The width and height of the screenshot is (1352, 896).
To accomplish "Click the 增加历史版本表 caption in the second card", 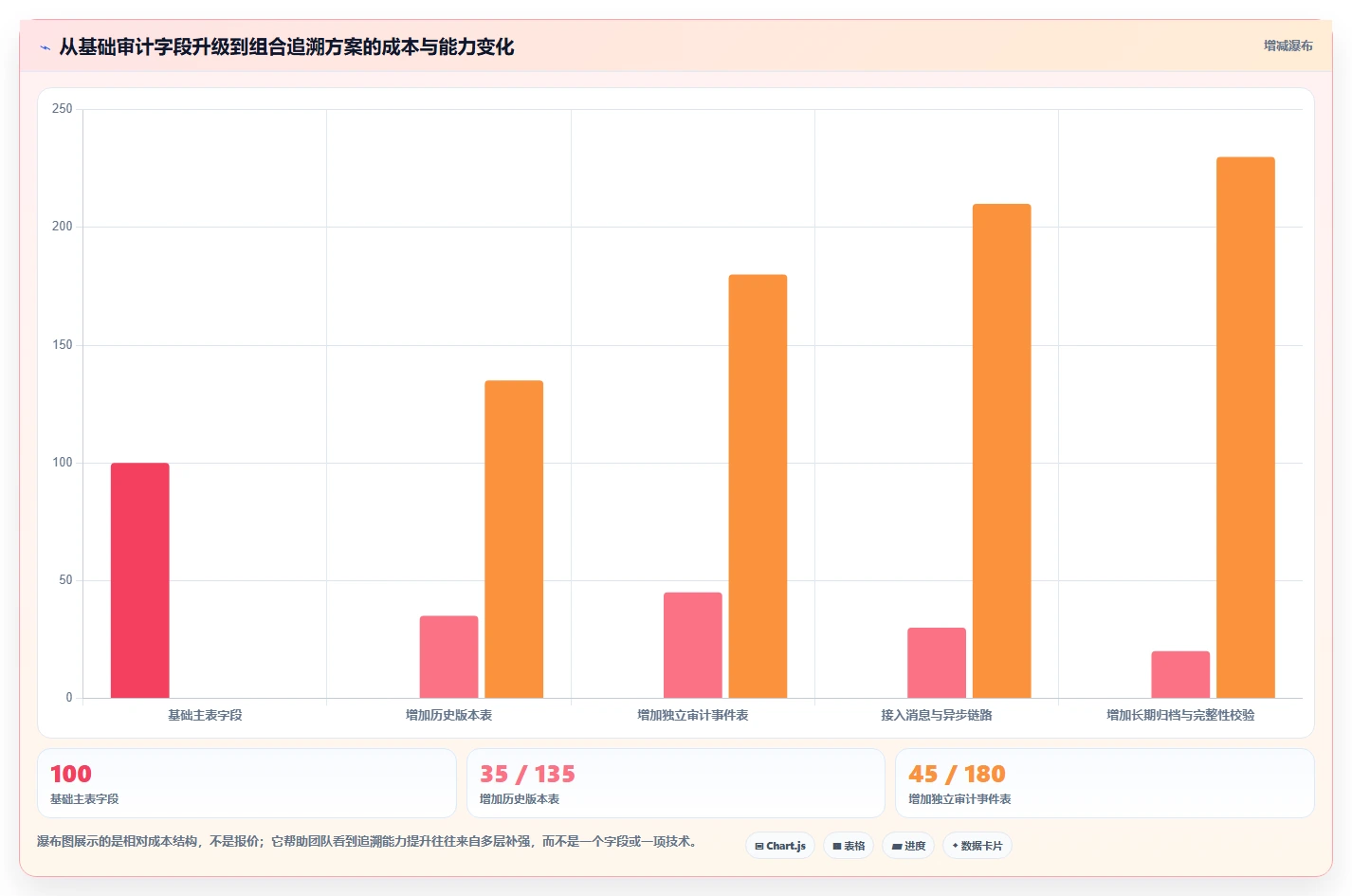I will pyautogui.click(x=520, y=799).
